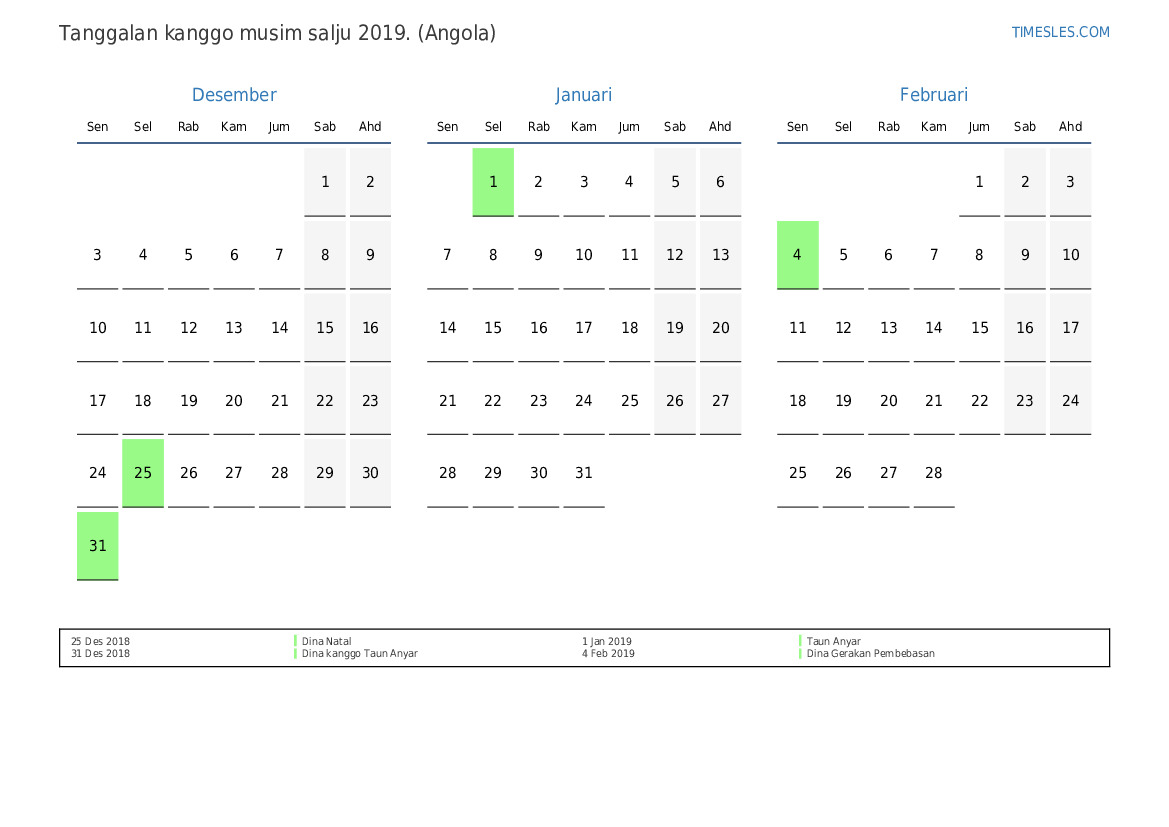Click legend entry 'Dina Natal'
1169x827 pixels.
tap(327, 641)
